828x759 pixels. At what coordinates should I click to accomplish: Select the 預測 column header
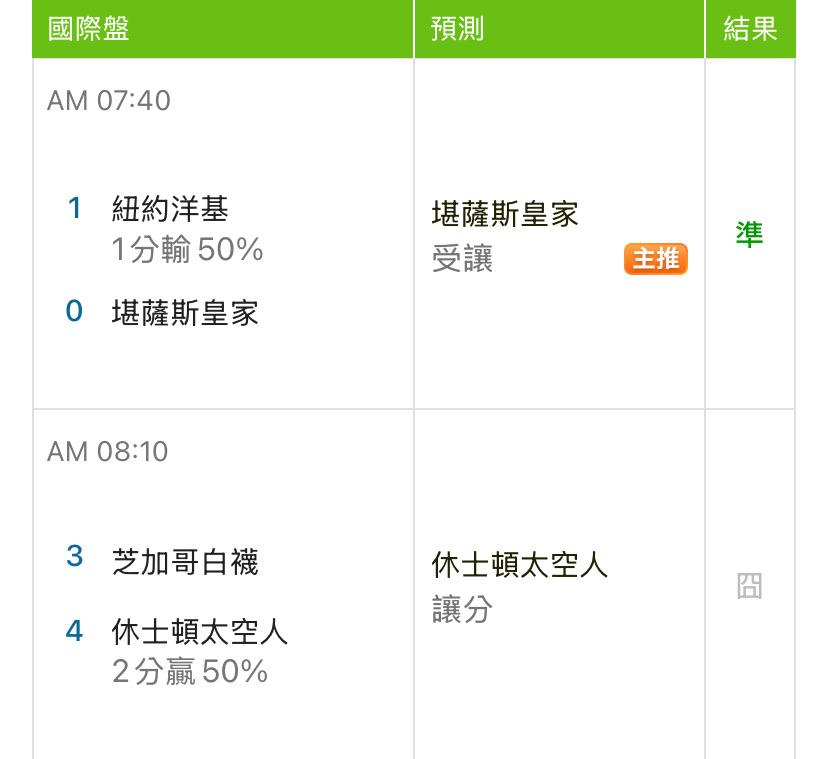(x=457, y=29)
